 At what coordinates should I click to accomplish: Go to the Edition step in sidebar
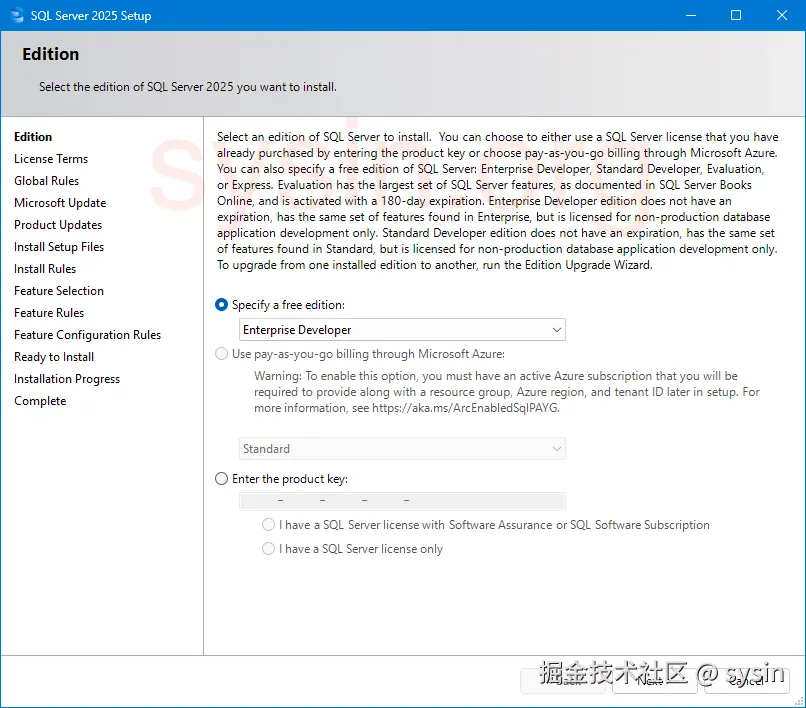[33, 137]
